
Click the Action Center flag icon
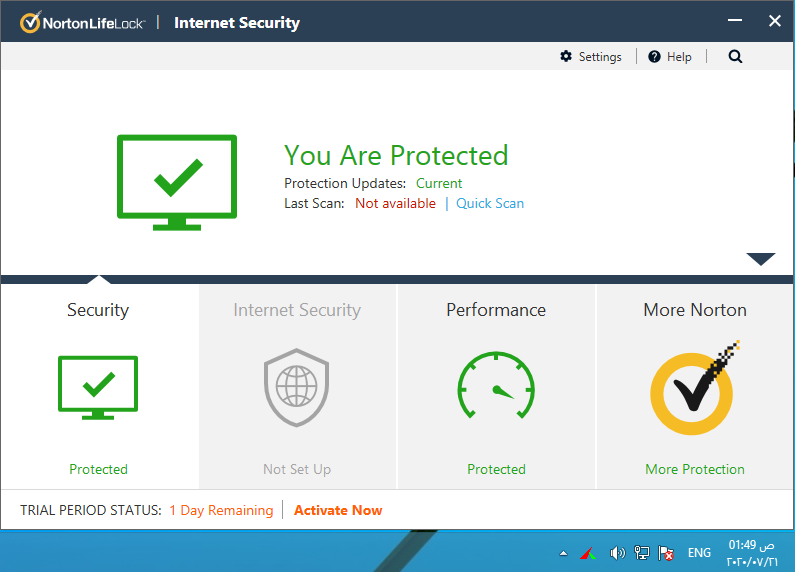(x=666, y=553)
